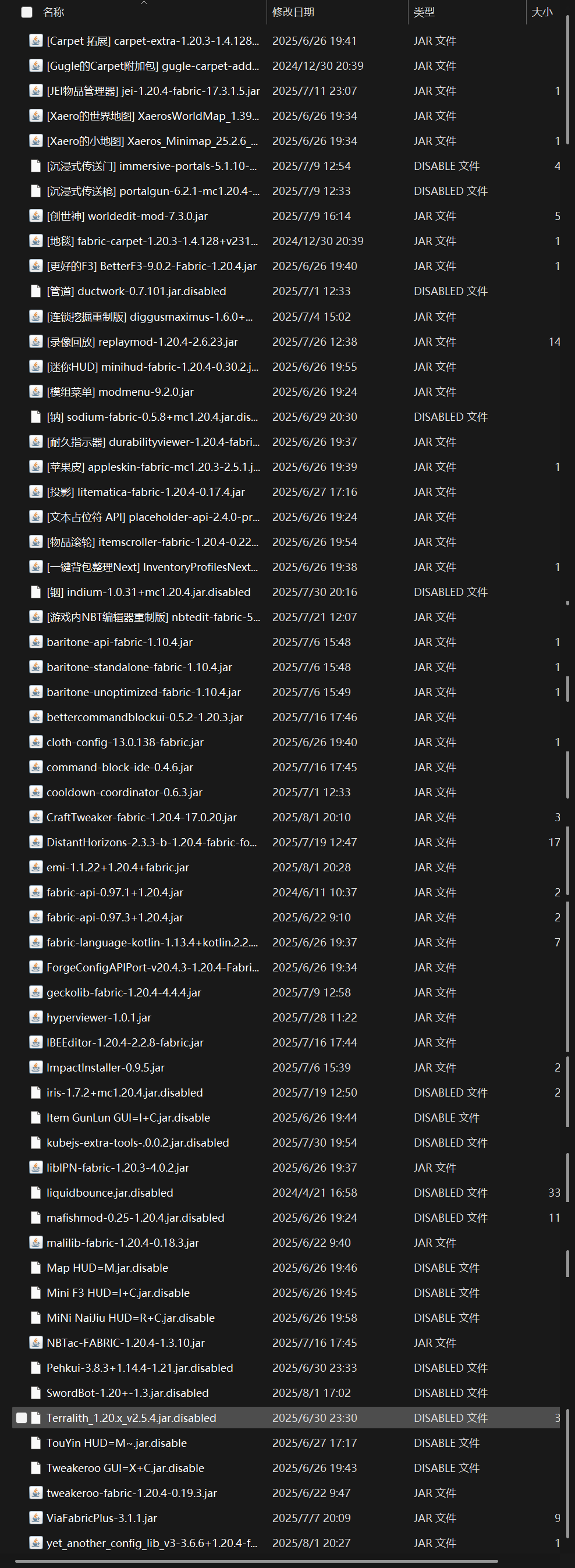The height and width of the screenshot is (1568, 575).
Task: Click the jar icon of modmenu-9.2.0.jar
Action: point(36,391)
